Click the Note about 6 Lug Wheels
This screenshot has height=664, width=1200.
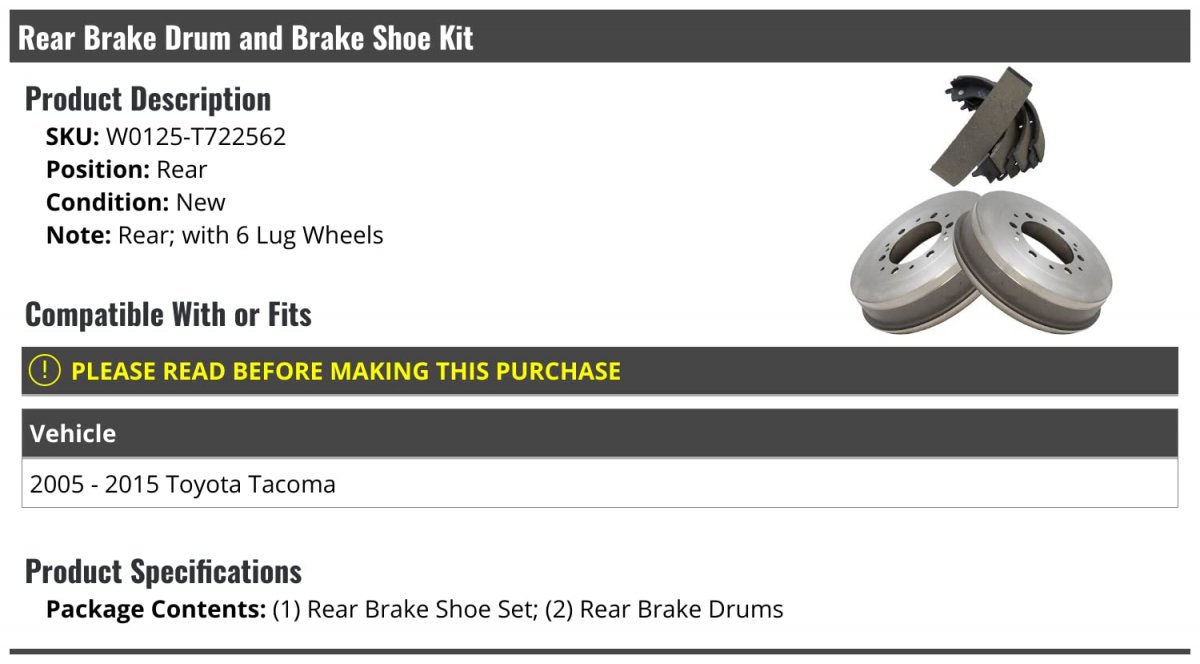tap(251, 236)
